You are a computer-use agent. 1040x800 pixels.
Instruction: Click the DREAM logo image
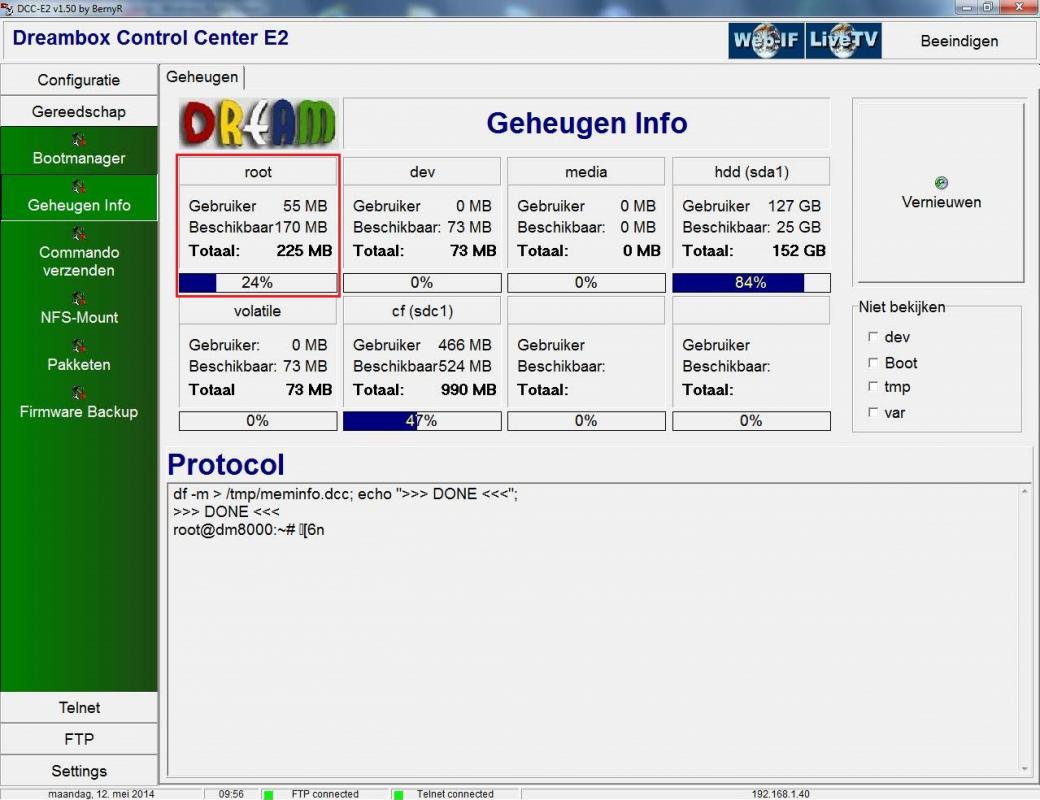tap(259, 123)
